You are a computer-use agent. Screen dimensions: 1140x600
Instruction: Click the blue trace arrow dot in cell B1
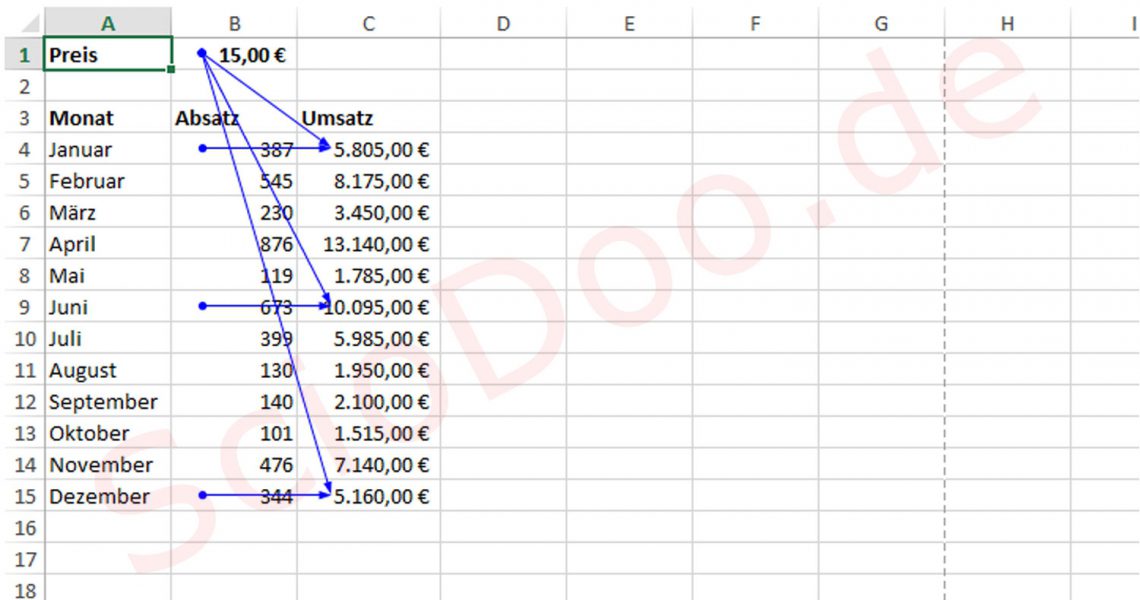203,51
